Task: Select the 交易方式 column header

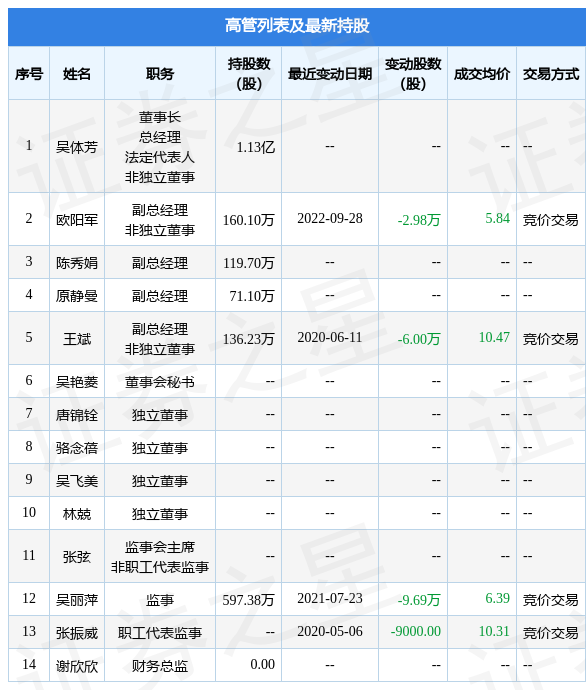Action: [x=551, y=73]
